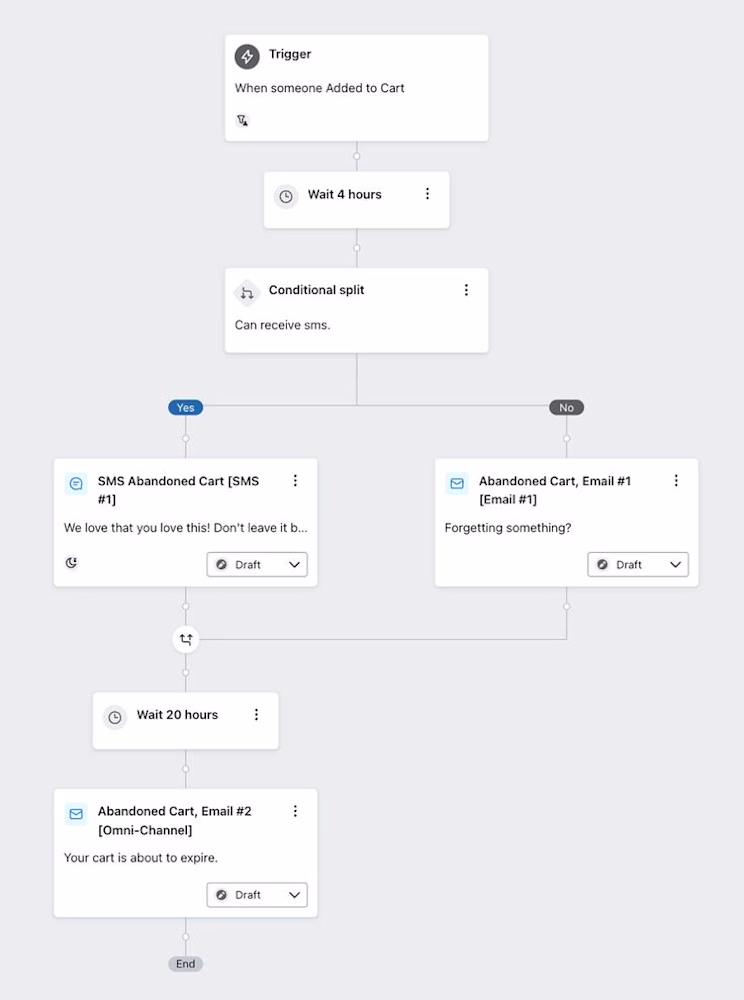Click the envelope icon on Email #1
Image resolution: width=744 pixels, height=1000 pixels.
coord(457,483)
